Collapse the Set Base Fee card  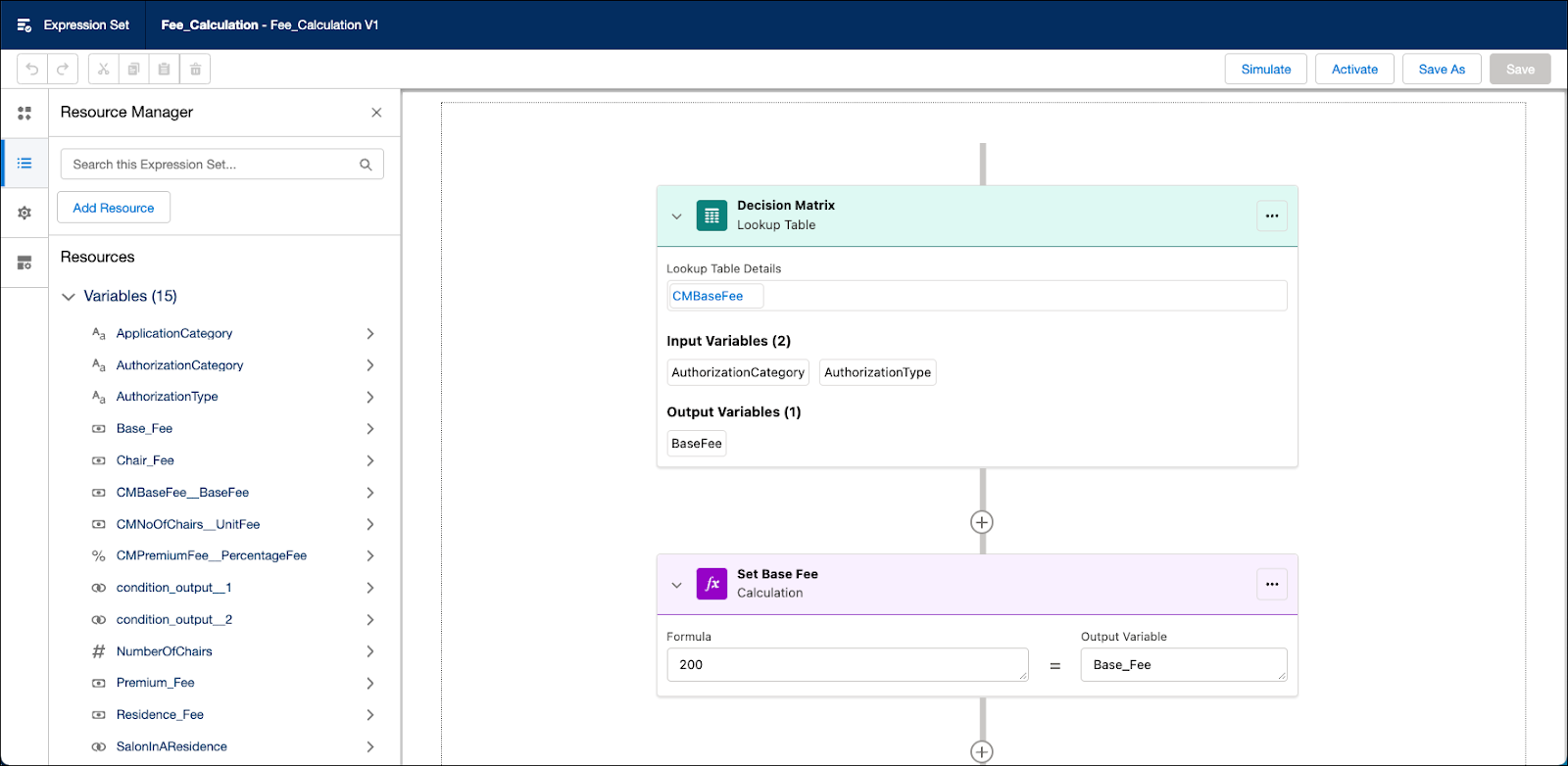pos(676,585)
